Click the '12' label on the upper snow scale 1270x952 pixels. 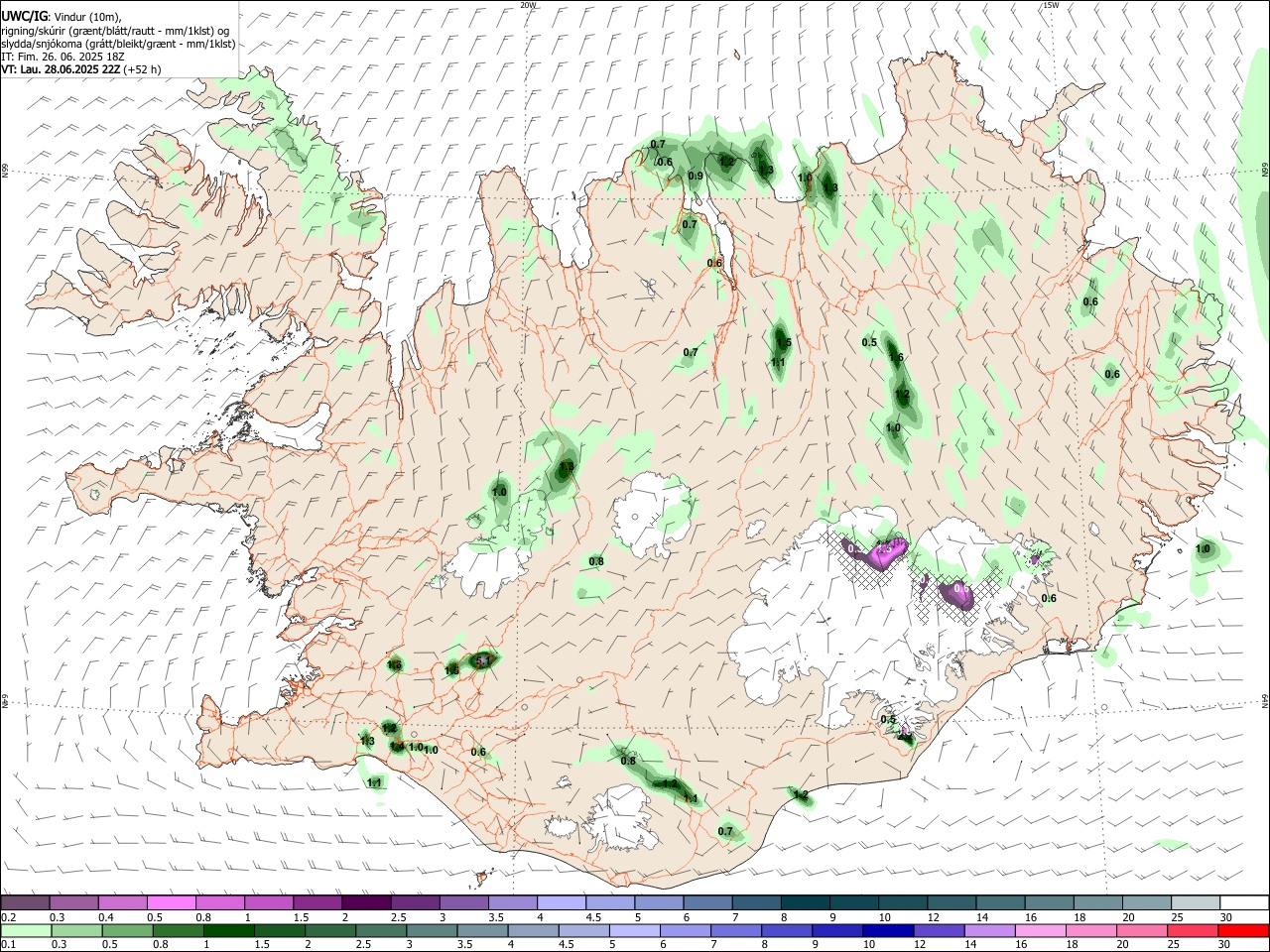(936, 917)
